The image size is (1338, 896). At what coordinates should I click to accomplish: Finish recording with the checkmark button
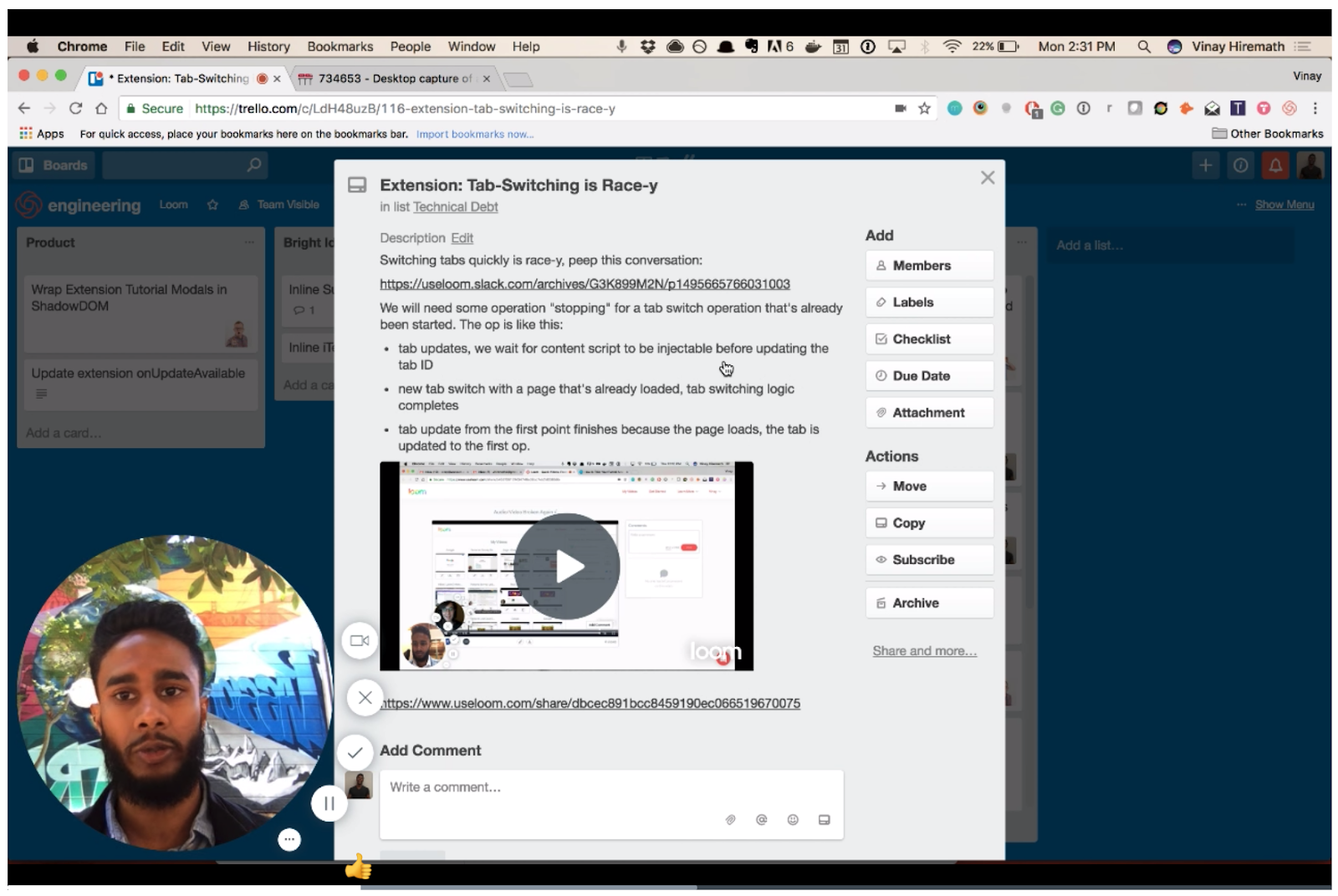(355, 752)
